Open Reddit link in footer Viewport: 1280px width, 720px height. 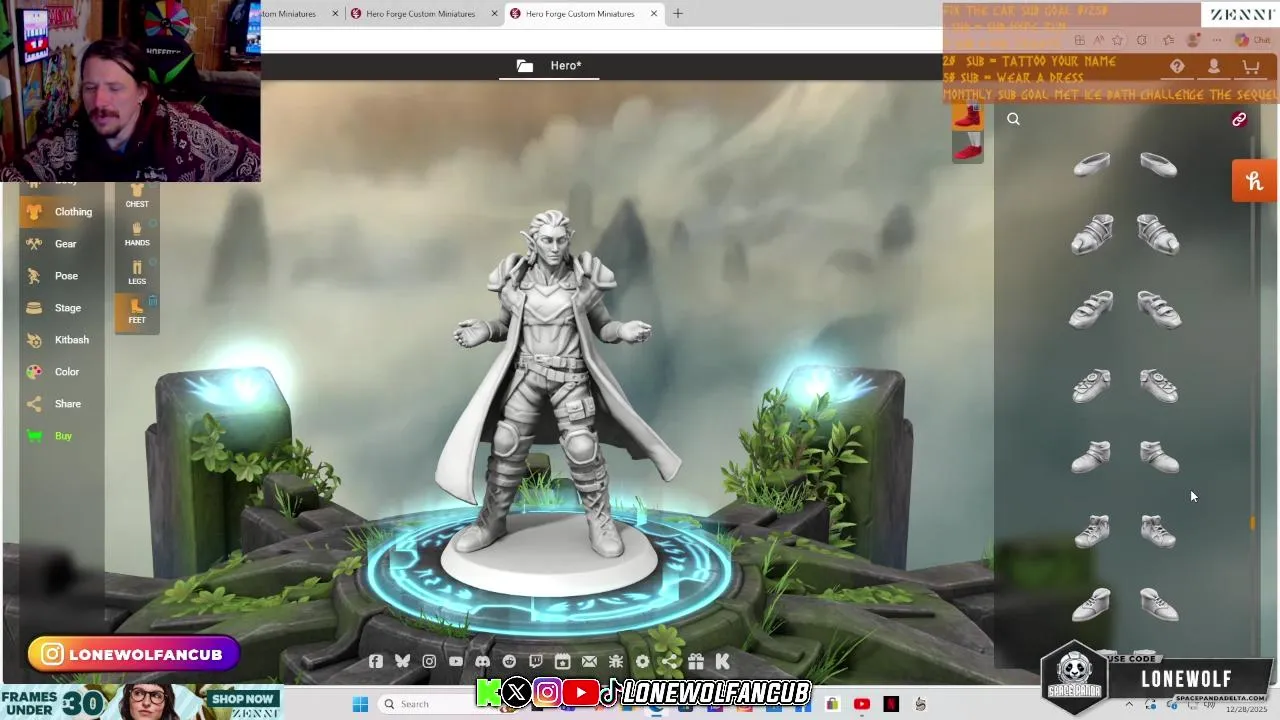pyautogui.click(x=509, y=661)
